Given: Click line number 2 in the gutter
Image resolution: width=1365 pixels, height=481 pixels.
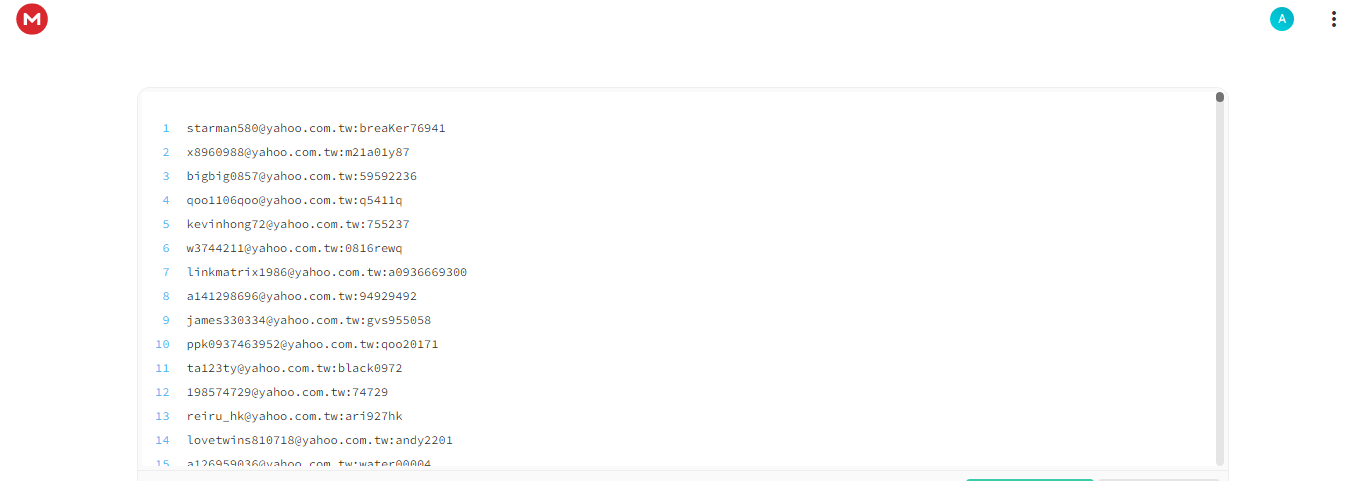Looking at the screenshot, I should coord(166,152).
